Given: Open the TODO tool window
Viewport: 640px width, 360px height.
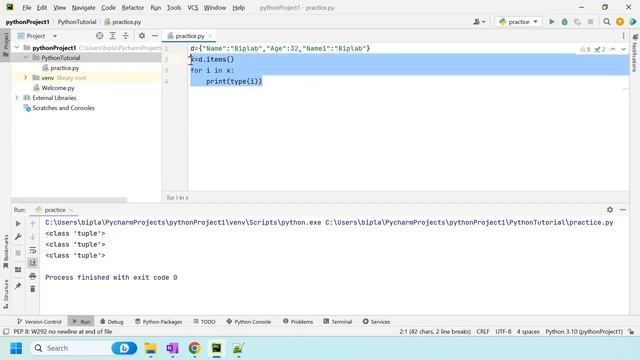Looking at the screenshot, I should 204,322.
